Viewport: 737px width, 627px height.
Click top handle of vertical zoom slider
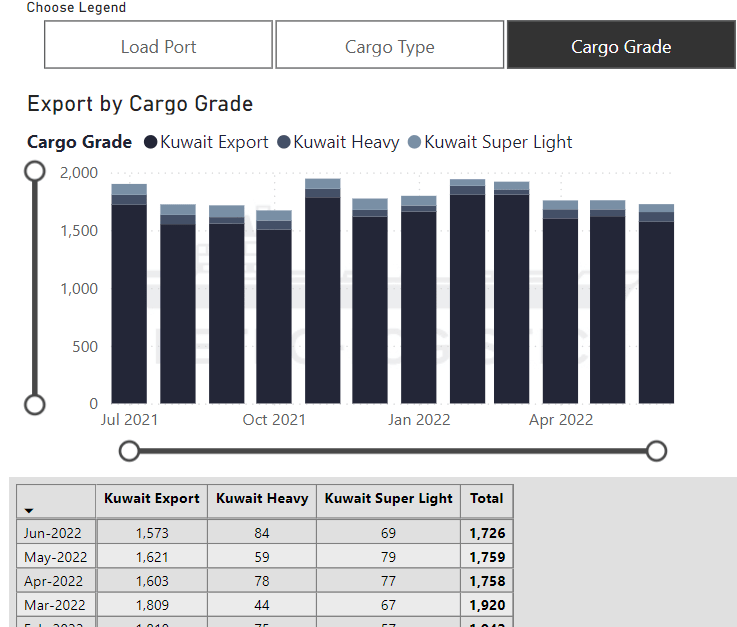click(x=35, y=171)
